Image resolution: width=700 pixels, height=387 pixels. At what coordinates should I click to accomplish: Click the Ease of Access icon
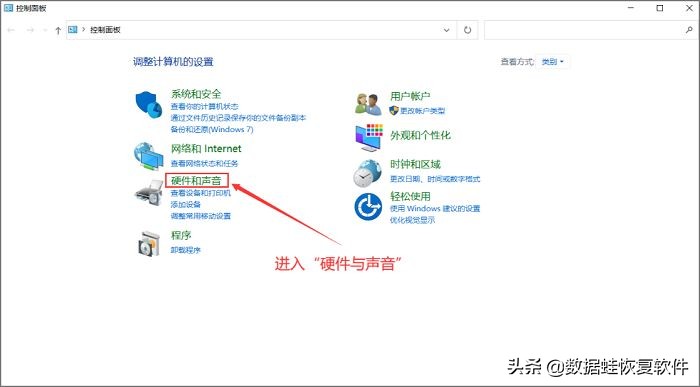pyautogui.click(x=368, y=207)
